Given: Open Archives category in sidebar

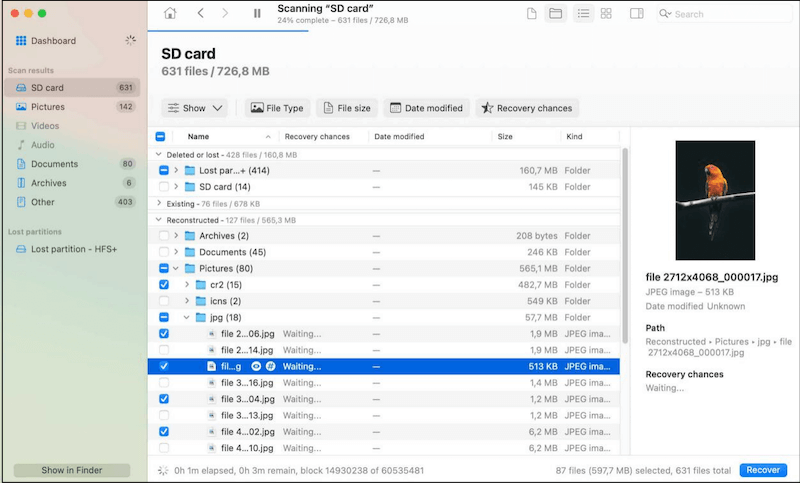Looking at the screenshot, I should tap(72, 183).
